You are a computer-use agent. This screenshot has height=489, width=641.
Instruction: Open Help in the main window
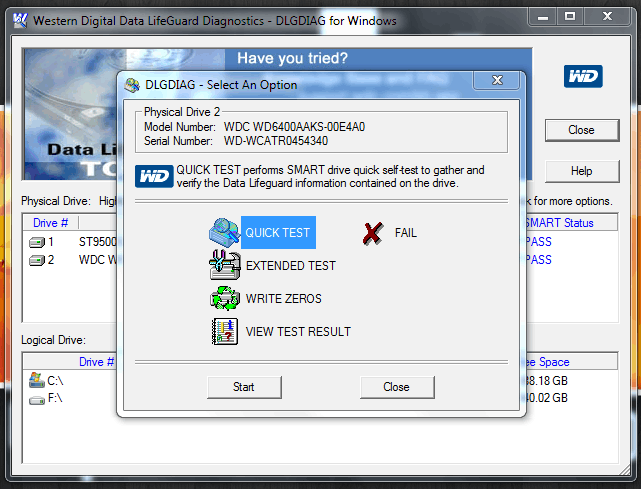tap(582, 171)
